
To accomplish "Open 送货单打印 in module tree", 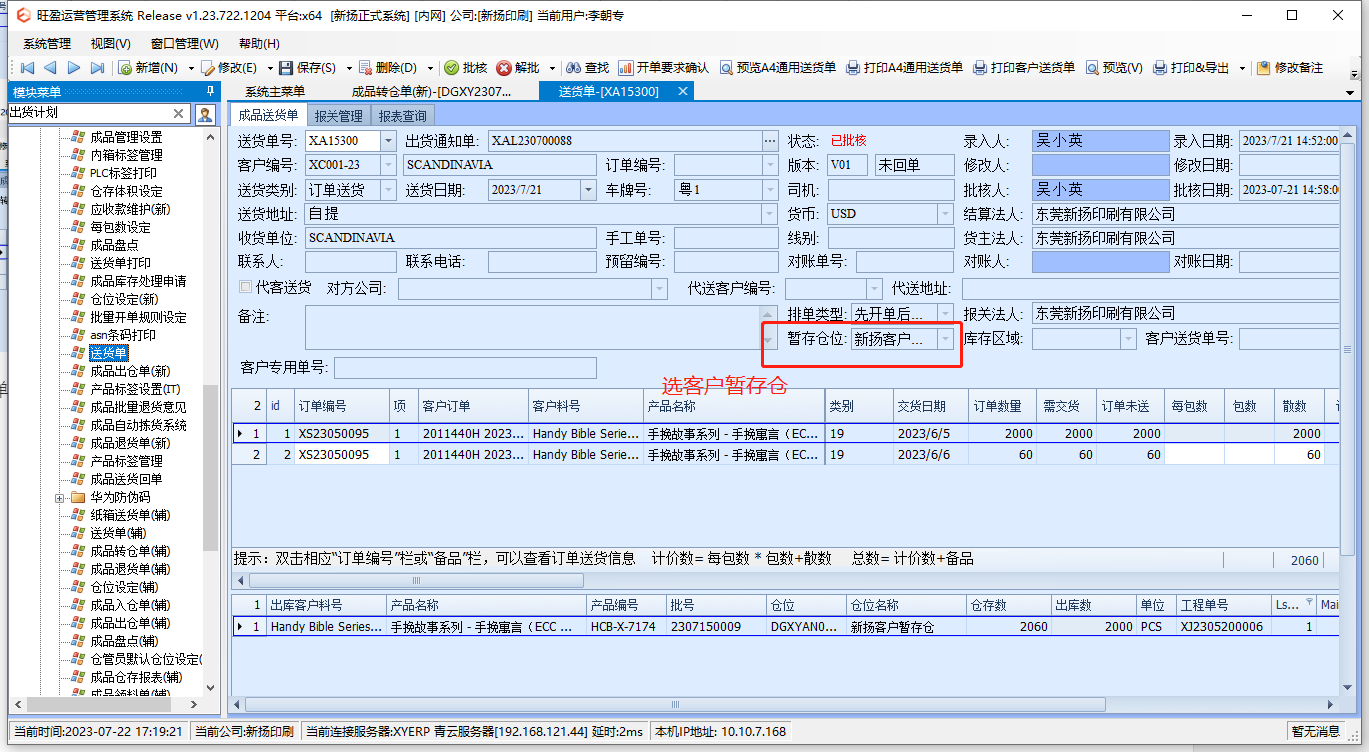I will 121,263.
